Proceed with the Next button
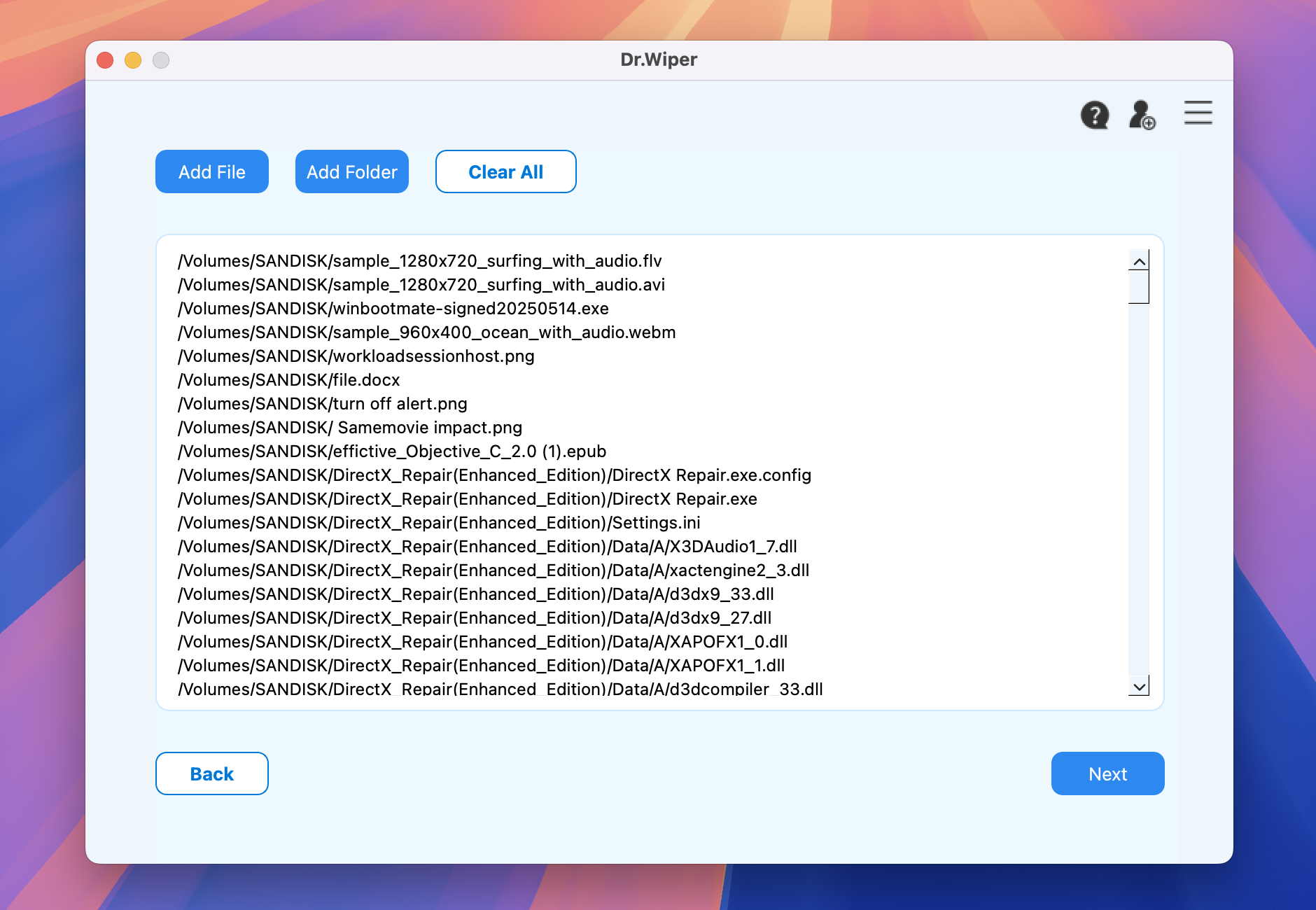This screenshot has height=910, width=1316. [x=1108, y=773]
